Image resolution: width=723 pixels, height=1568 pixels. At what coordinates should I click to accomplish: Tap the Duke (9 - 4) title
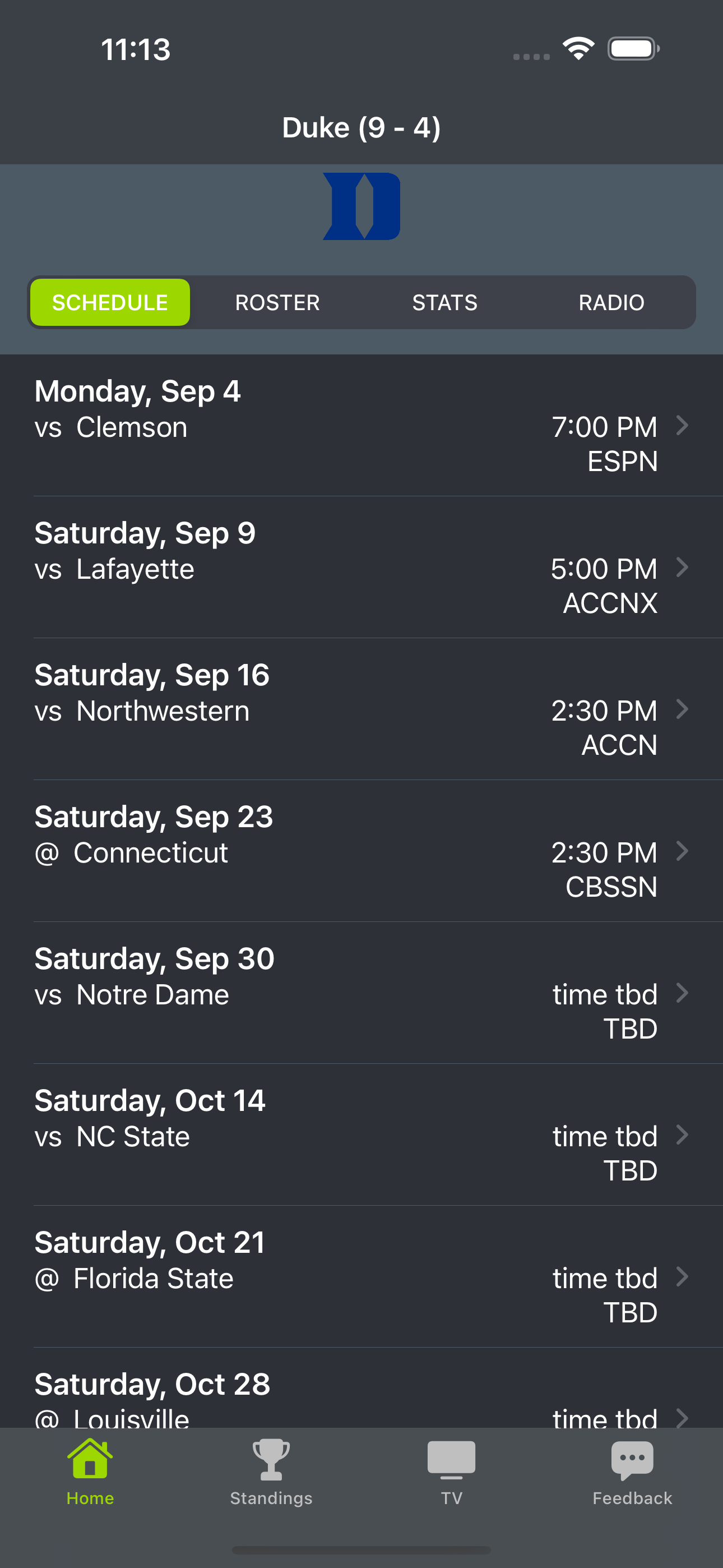[361, 128]
